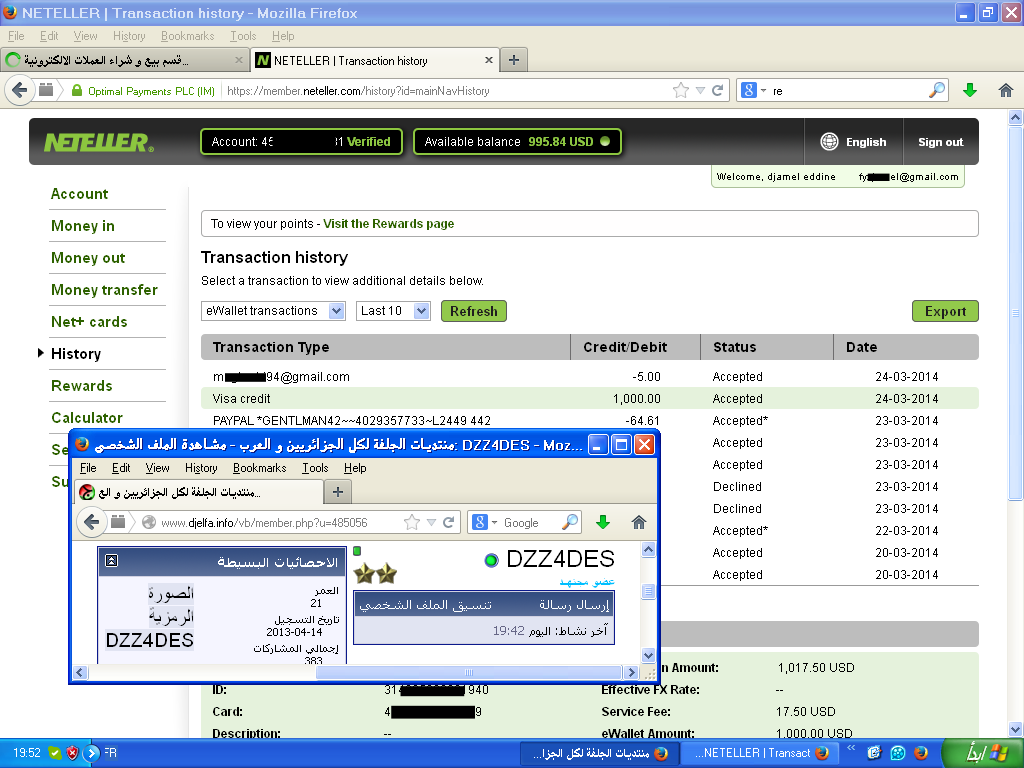Click the green Refresh button
Screen dimensions: 1024x768
(473, 311)
